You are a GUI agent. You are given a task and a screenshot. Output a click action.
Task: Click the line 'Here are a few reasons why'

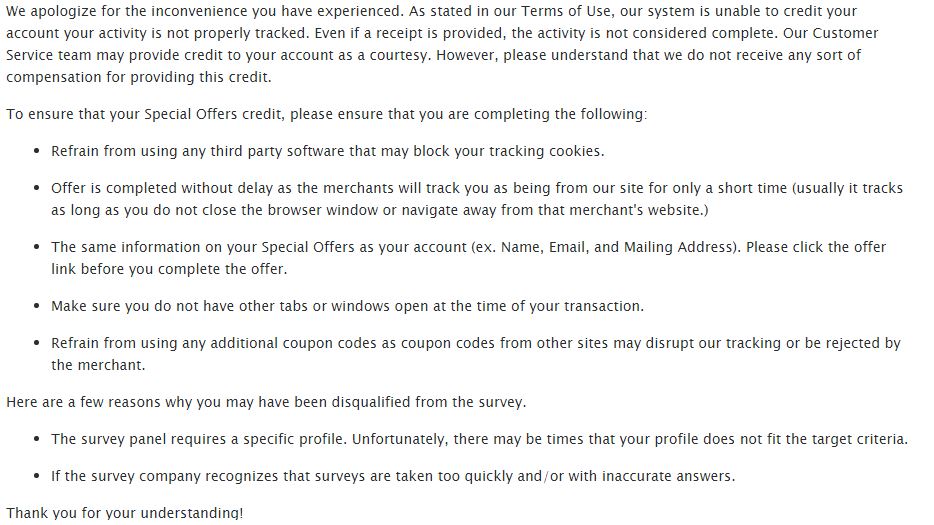point(266,402)
